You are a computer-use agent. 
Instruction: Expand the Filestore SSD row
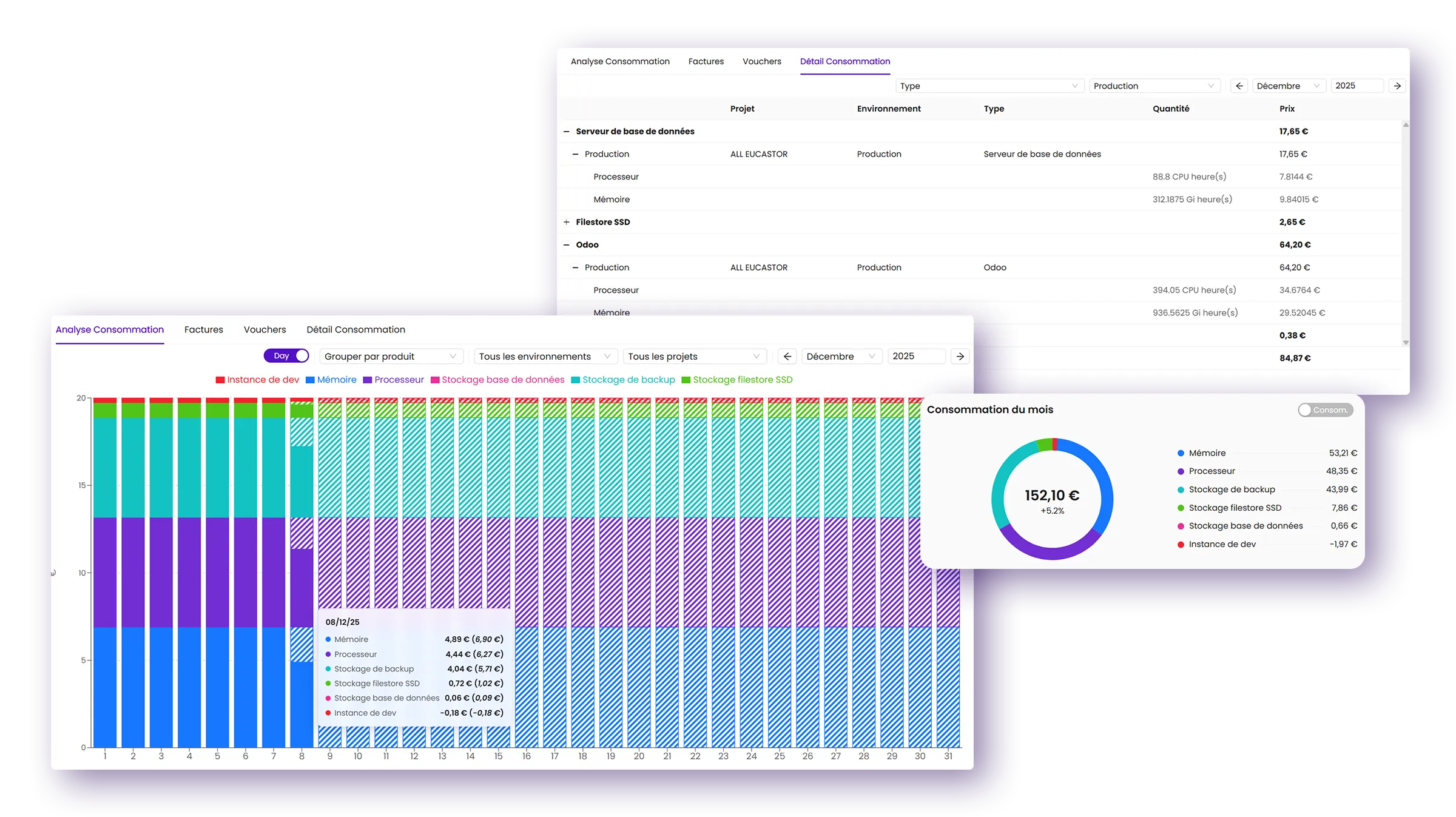point(567,222)
